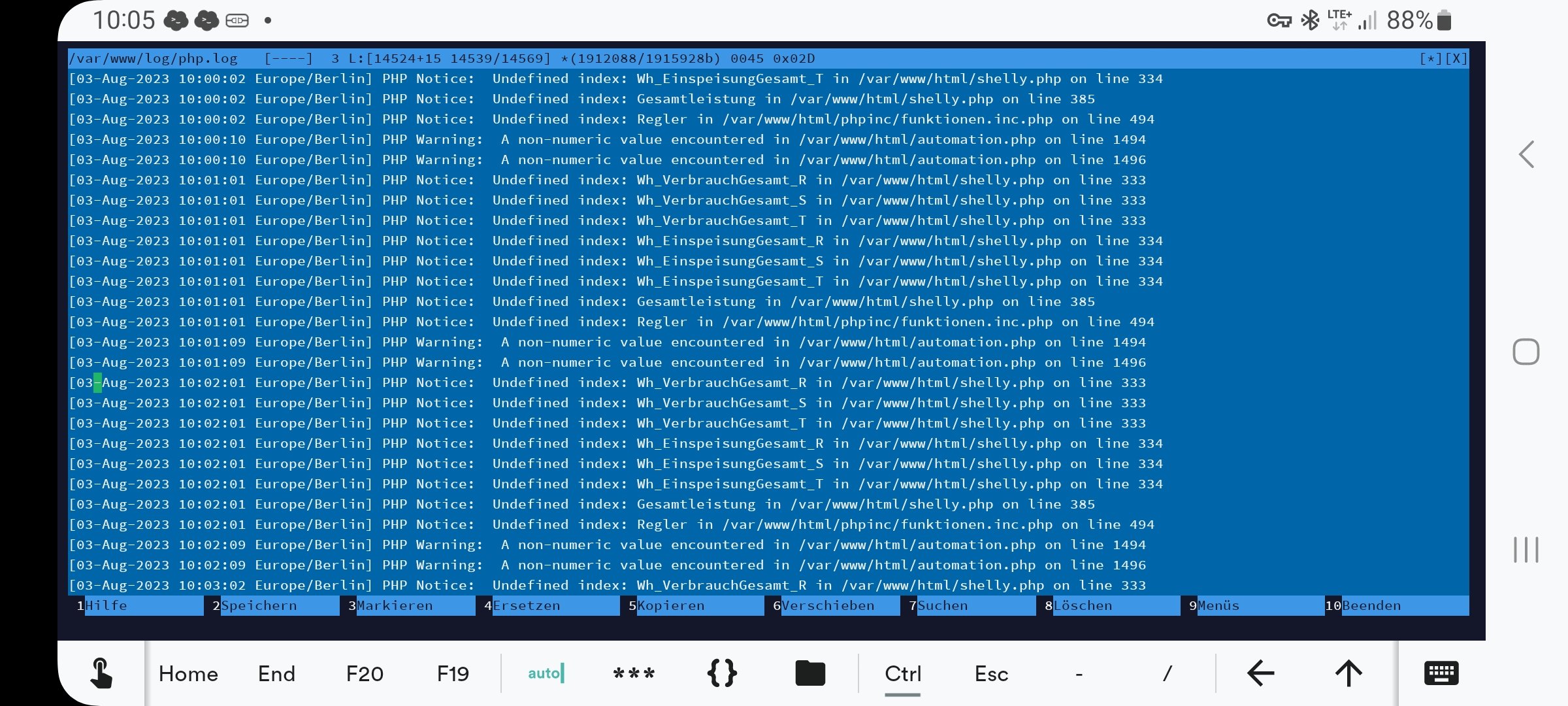Tap the touch gesture hand icon
The image size is (1568, 706).
[101, 673]
